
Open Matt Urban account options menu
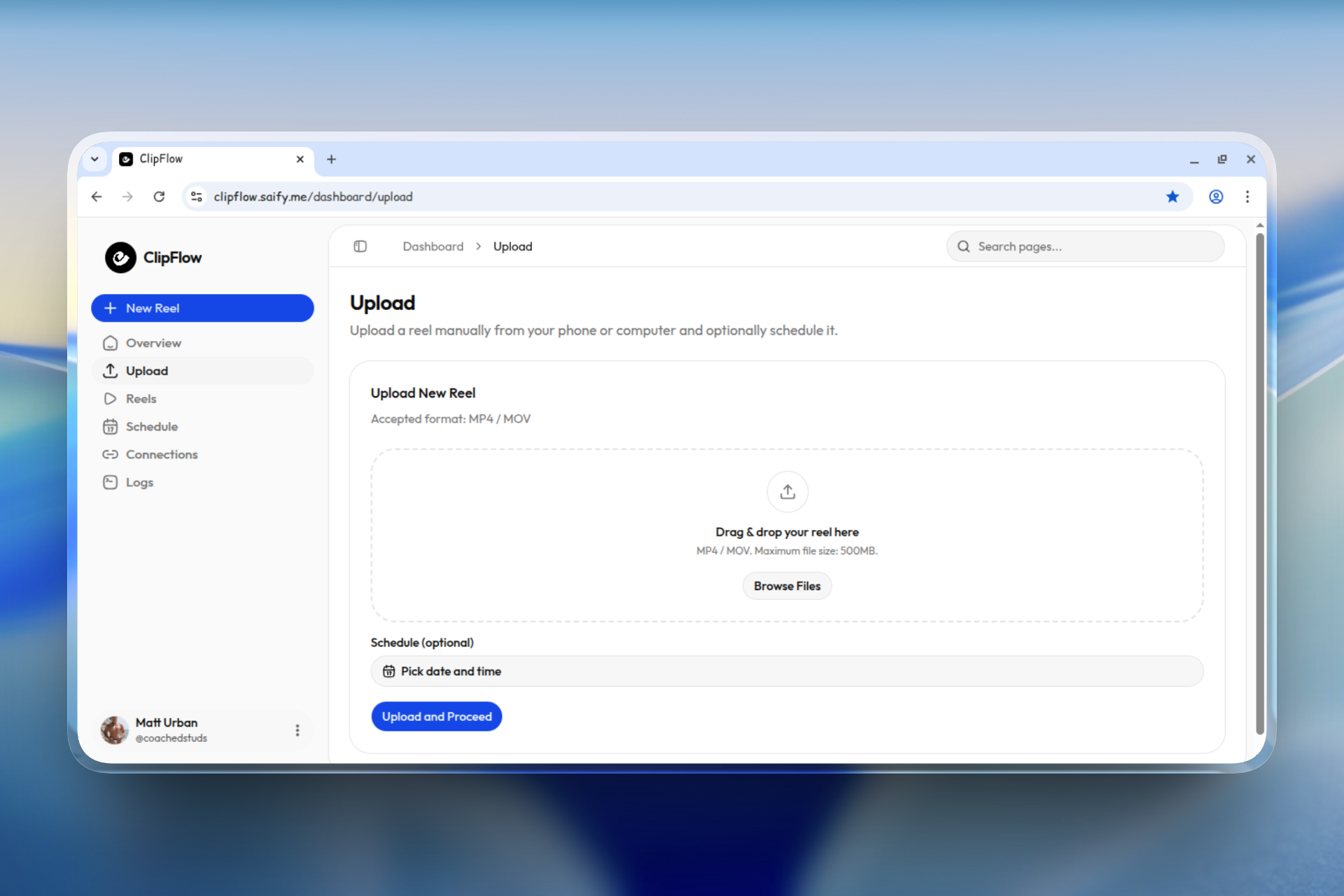(x=297, y=730)
